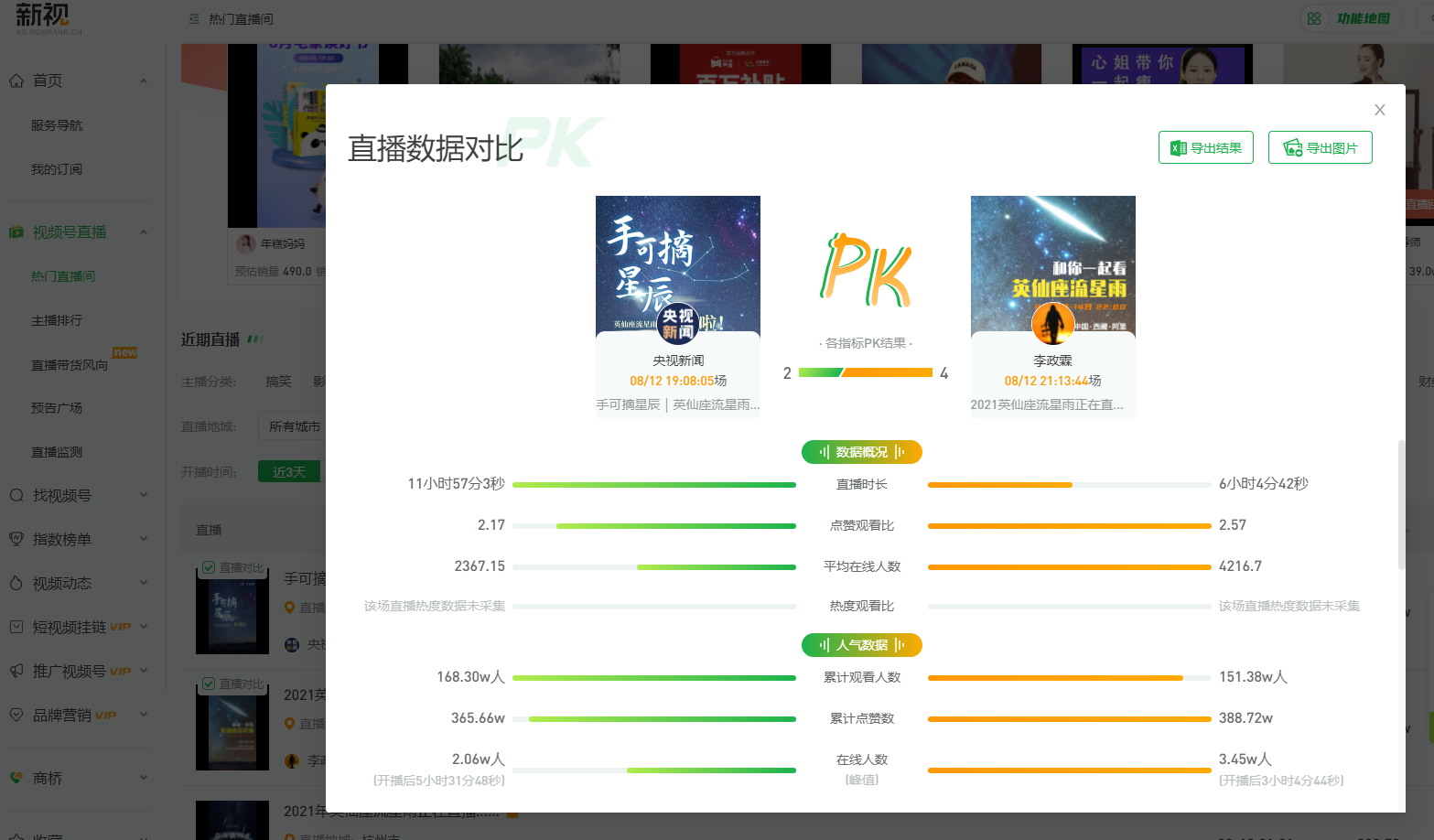Viewport: 1434px width, 840px height.
Task: Click 李政霖 round avatar
Action: pos(1052,323)
